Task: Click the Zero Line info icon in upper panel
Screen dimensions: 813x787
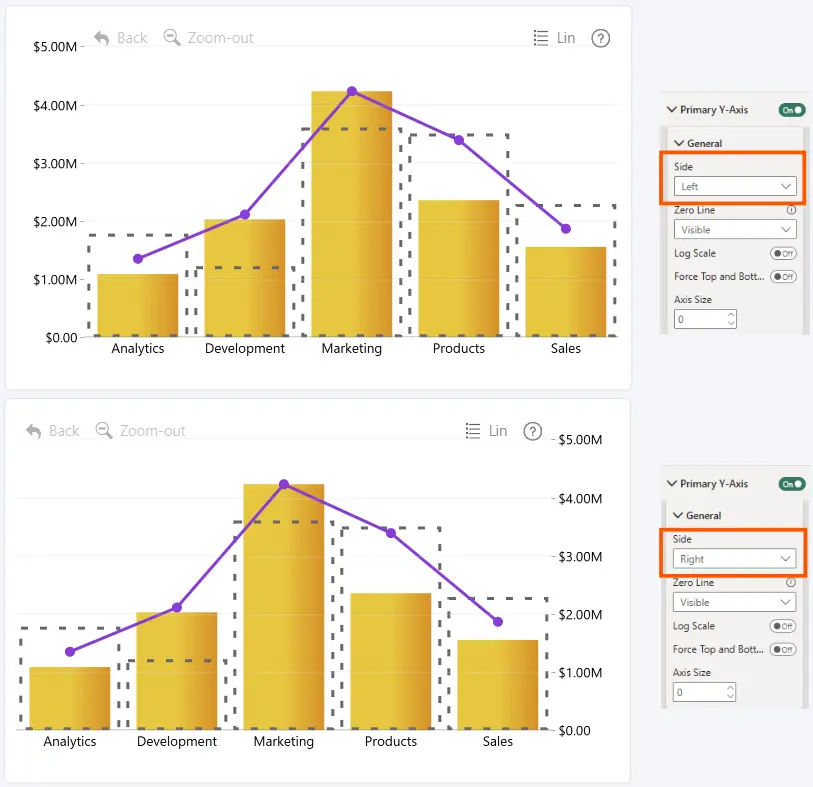Action: point(791,210)
